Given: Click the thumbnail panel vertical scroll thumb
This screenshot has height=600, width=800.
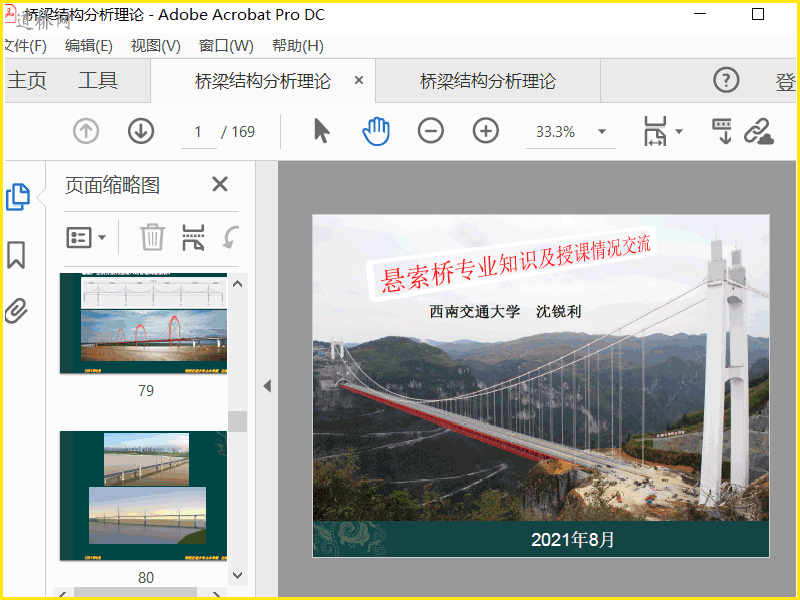Looking at the screenshot, I should (238, 421).
